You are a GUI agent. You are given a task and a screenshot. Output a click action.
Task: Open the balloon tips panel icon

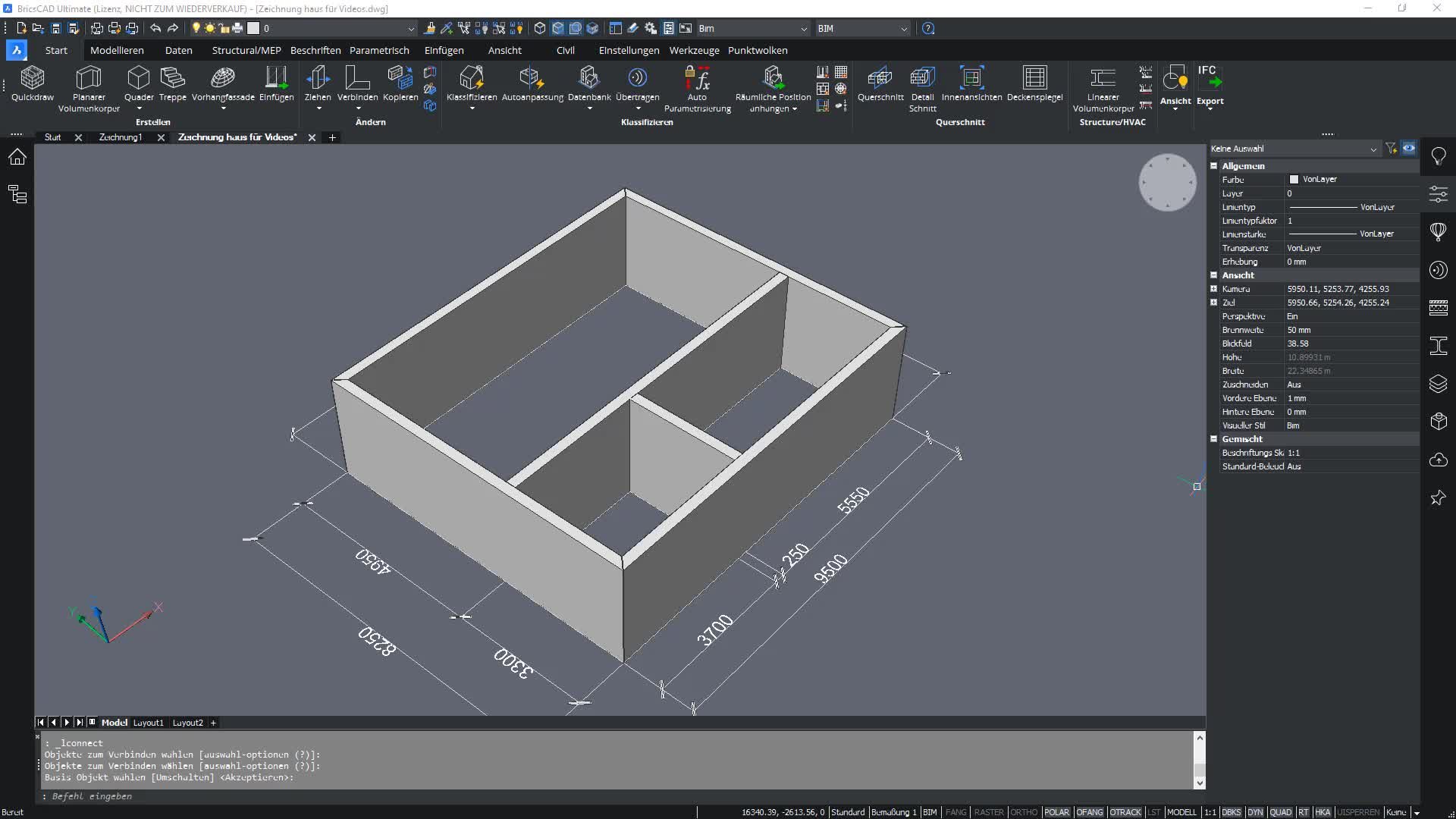1439,232
